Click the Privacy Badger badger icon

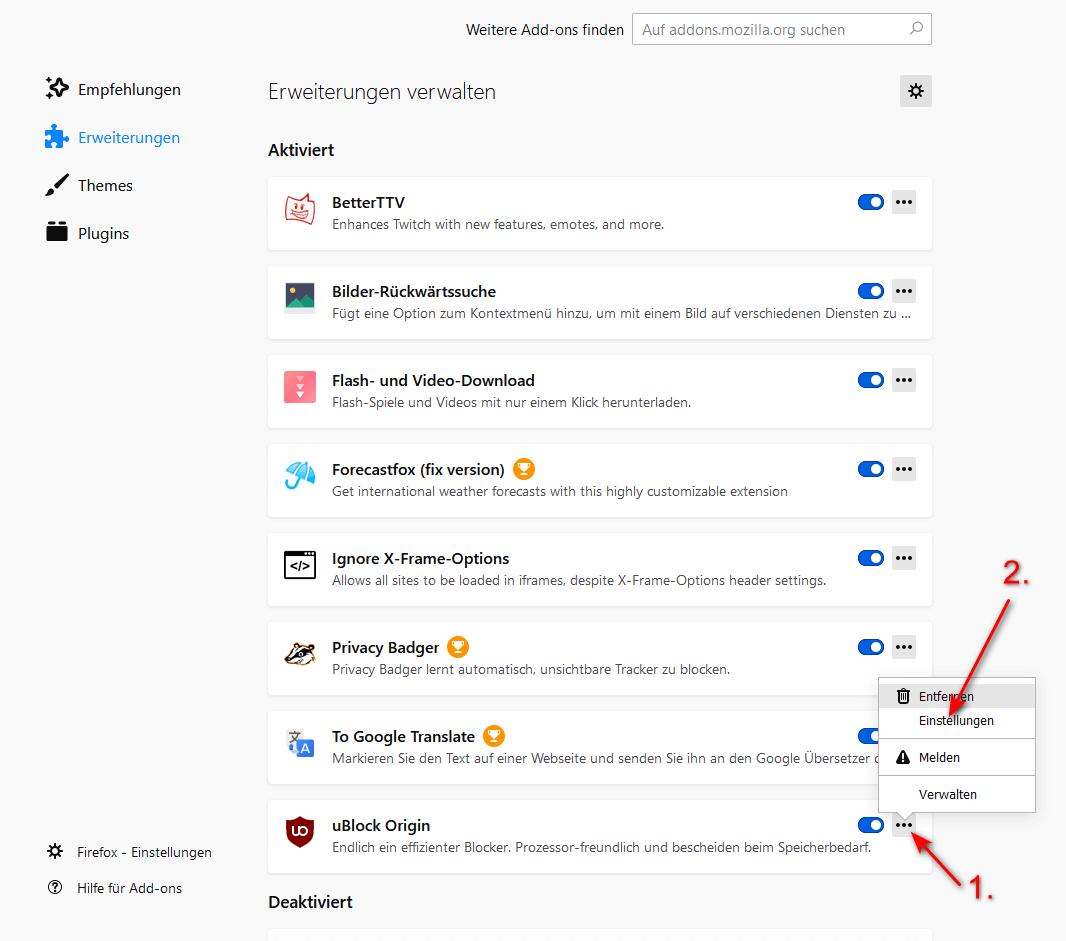click(x=300, y=654)
